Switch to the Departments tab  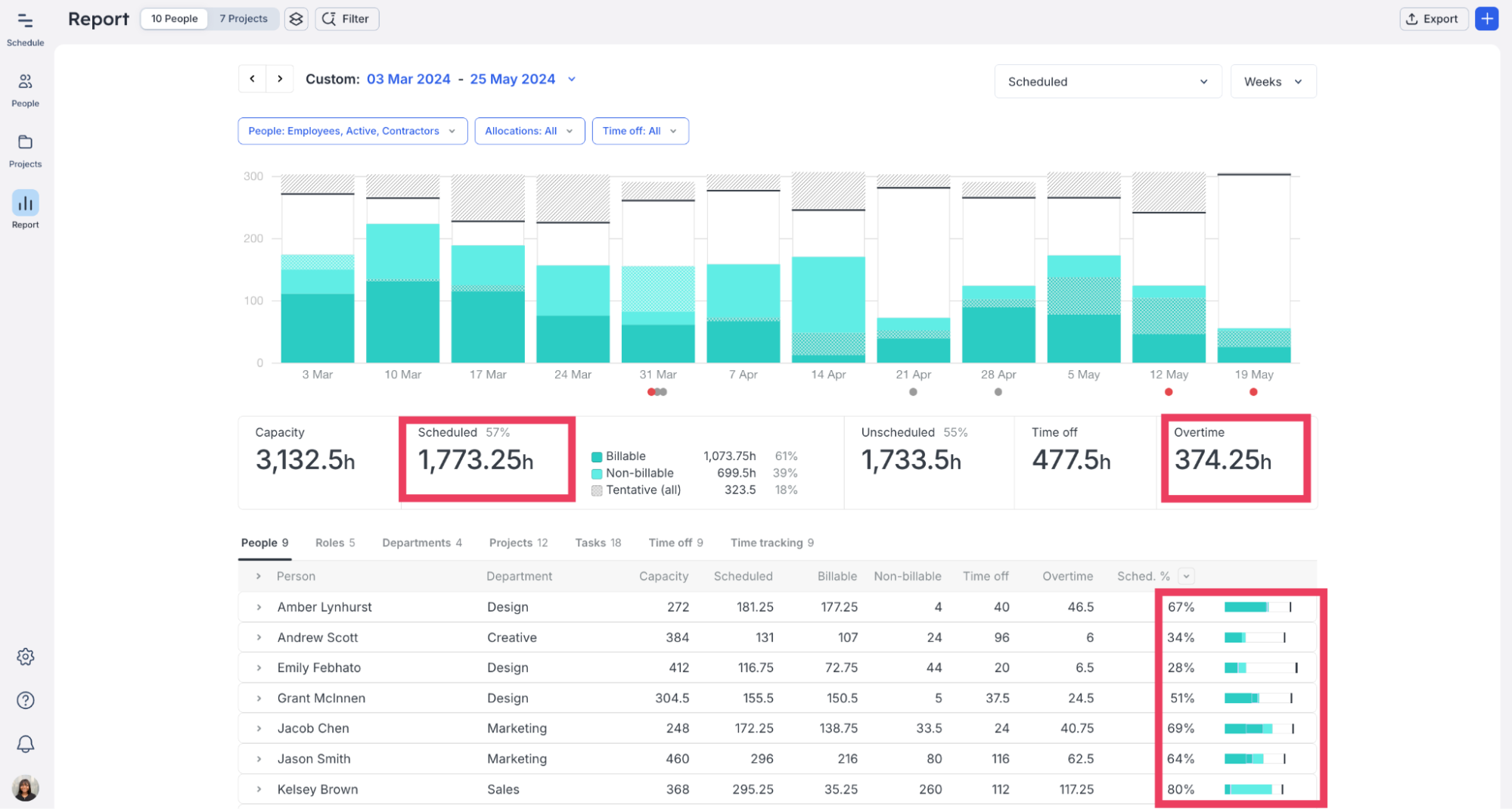click(x=421, y=543)
